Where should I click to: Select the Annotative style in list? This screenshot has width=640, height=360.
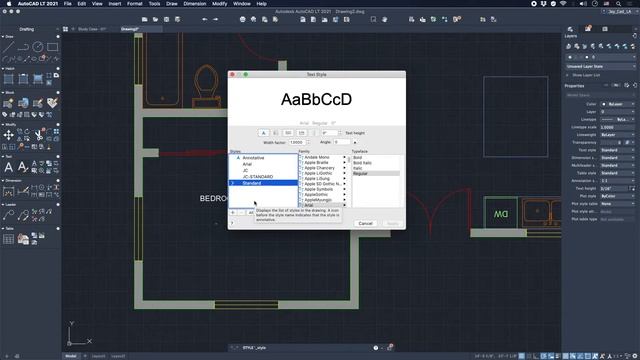tap(253, 158)
